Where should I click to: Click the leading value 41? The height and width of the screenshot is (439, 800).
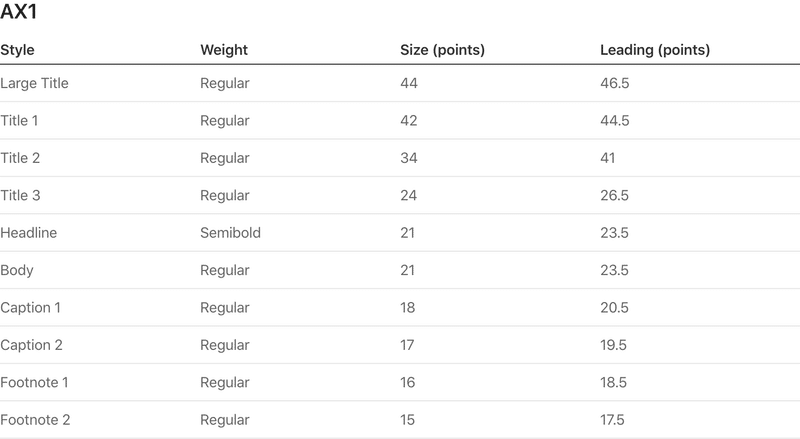click(x=607, y=158)
